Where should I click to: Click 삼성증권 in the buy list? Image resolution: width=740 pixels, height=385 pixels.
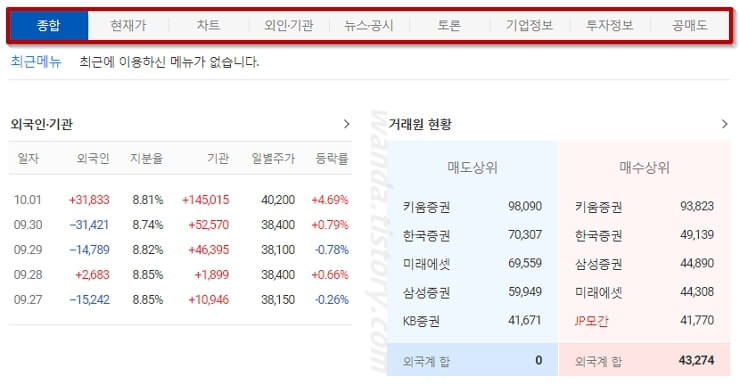click(598, 264)
